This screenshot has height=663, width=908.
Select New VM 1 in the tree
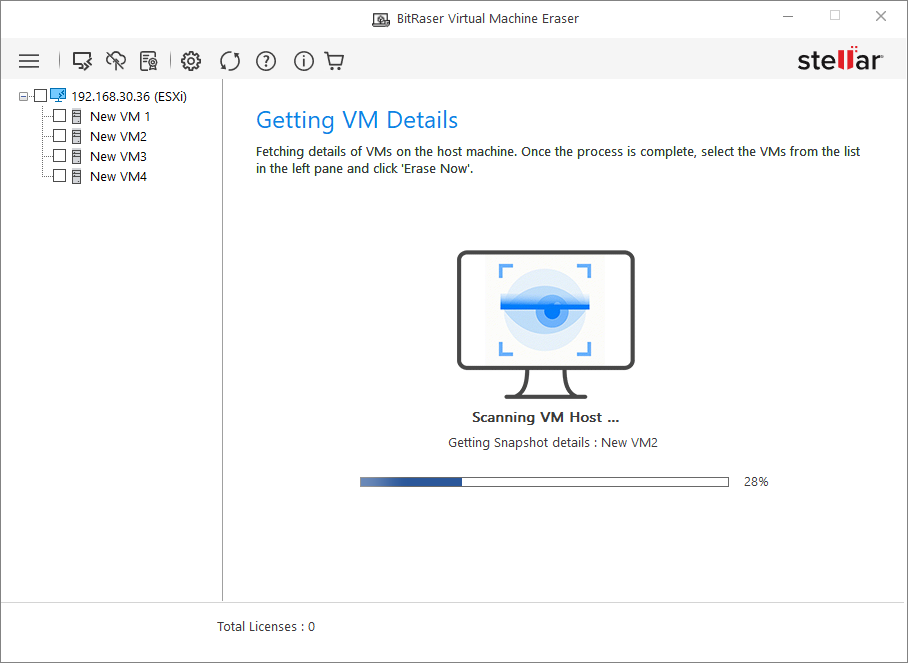(x=120, y=116)
